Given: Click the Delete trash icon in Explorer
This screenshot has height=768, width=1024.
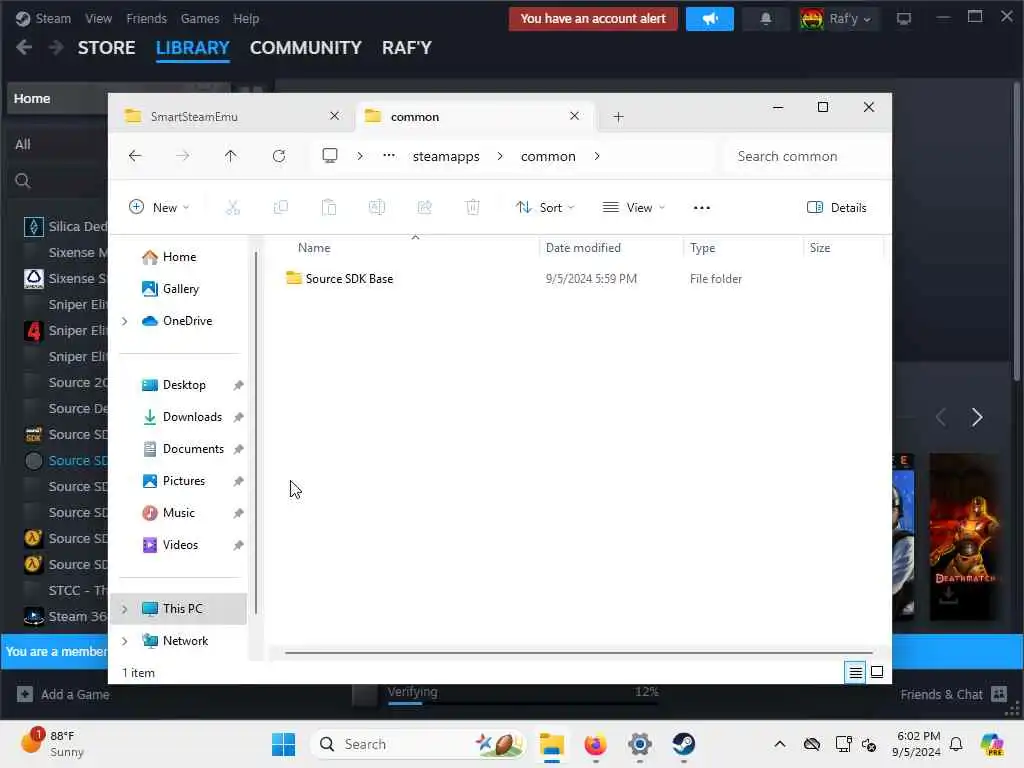Looking at the screenshot, I should pos(472,208).
